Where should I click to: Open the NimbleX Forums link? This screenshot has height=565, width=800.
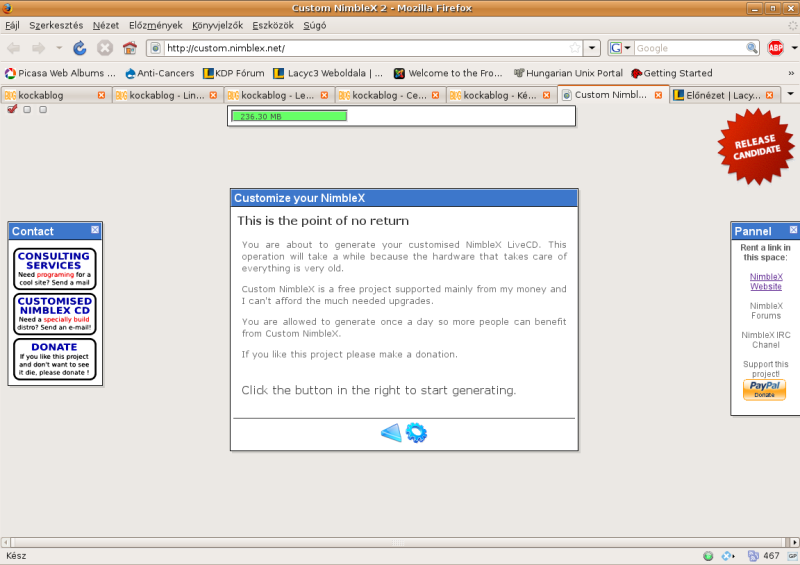point(766,310)
